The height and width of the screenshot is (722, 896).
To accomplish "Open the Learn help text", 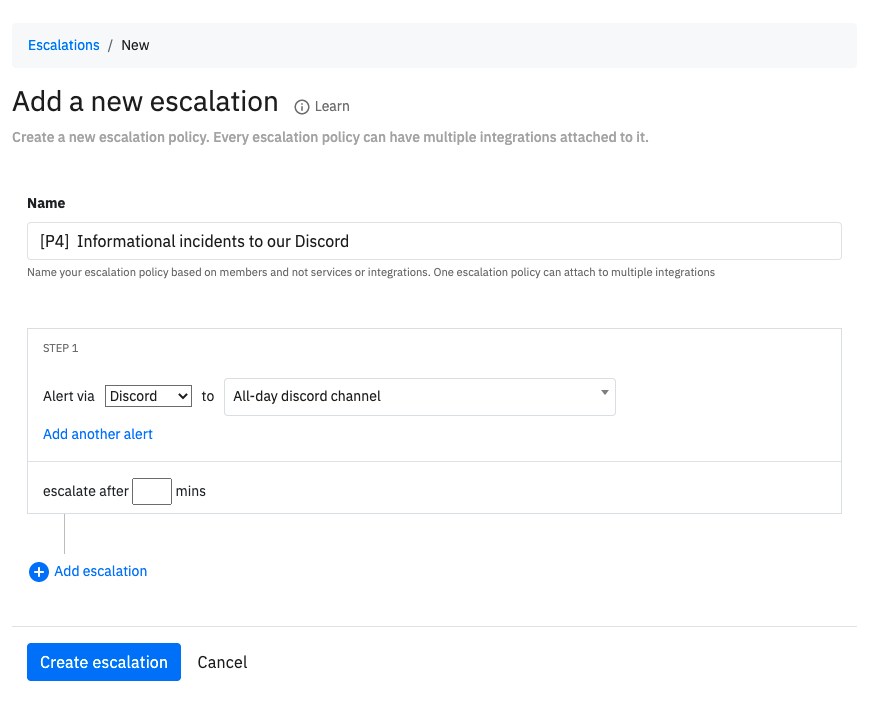I will [332, 107].
